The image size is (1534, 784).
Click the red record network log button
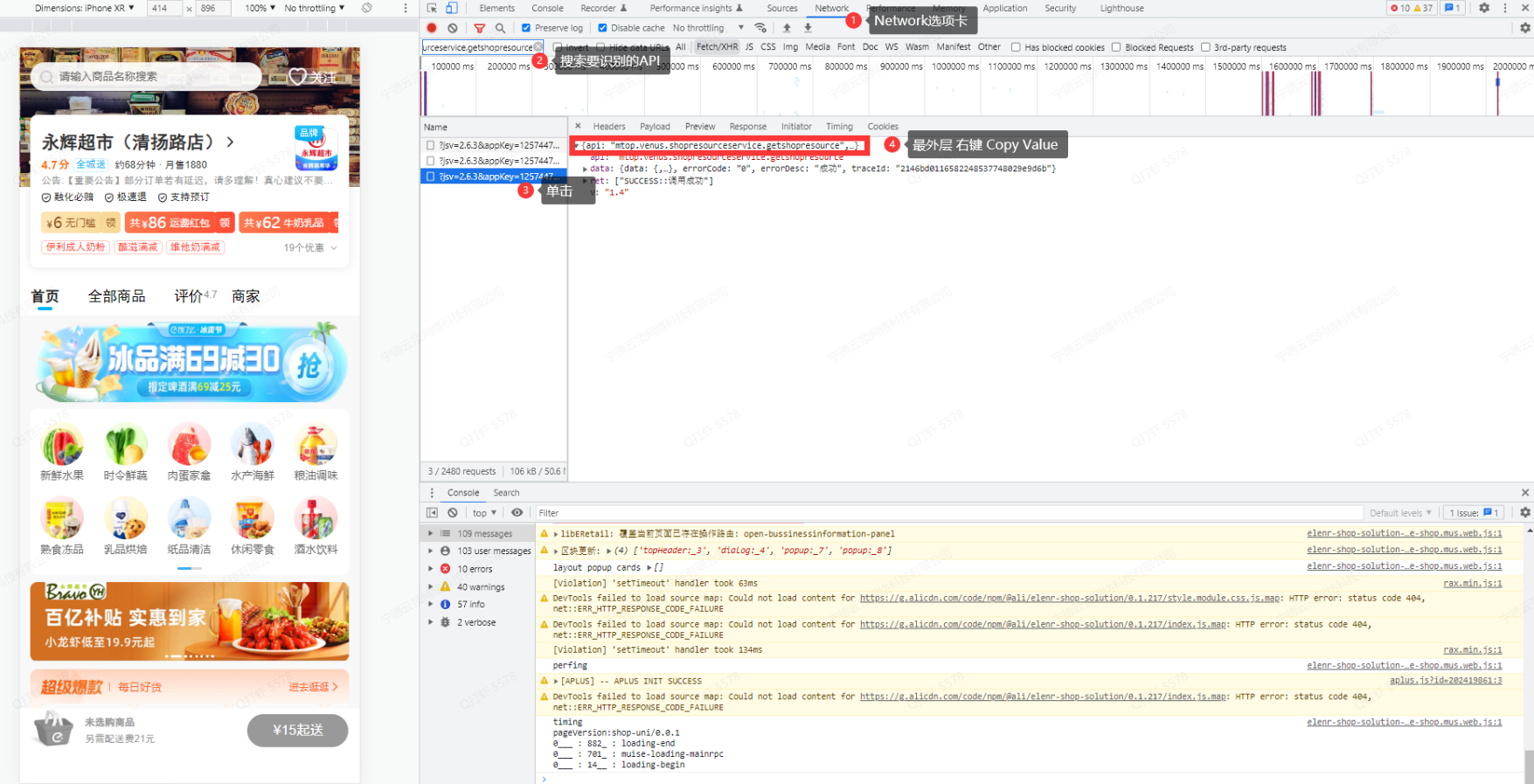[x=432, y=28]
